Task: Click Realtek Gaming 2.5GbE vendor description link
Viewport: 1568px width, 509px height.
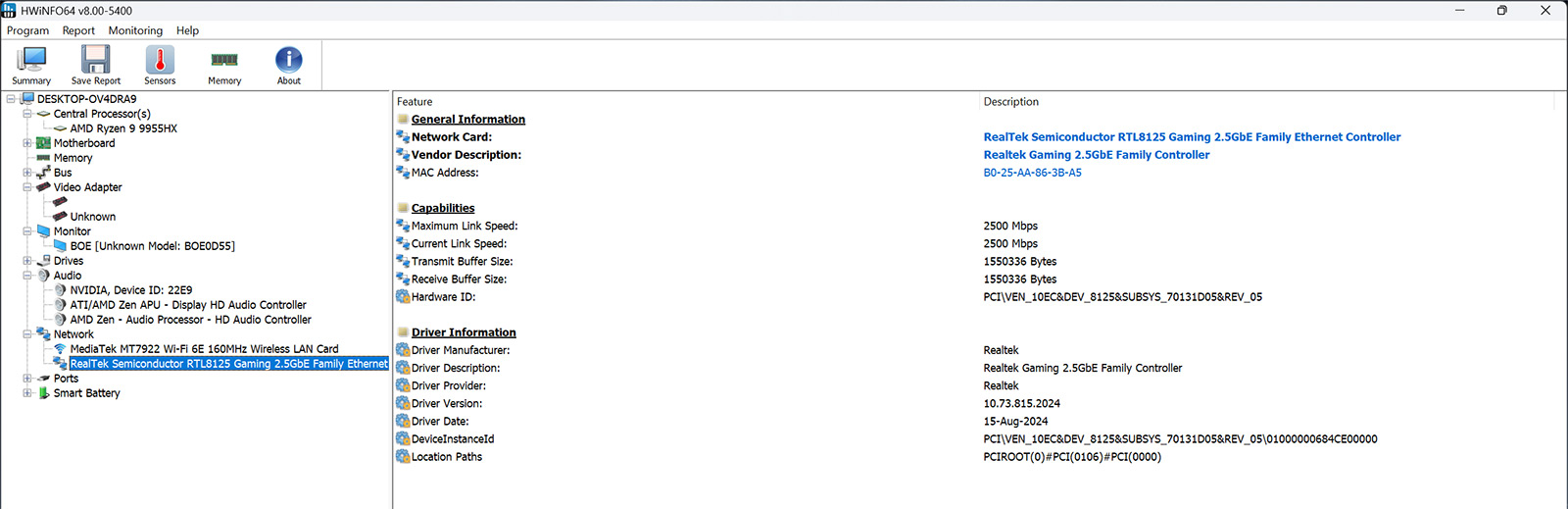Action: click(1097, 155)
